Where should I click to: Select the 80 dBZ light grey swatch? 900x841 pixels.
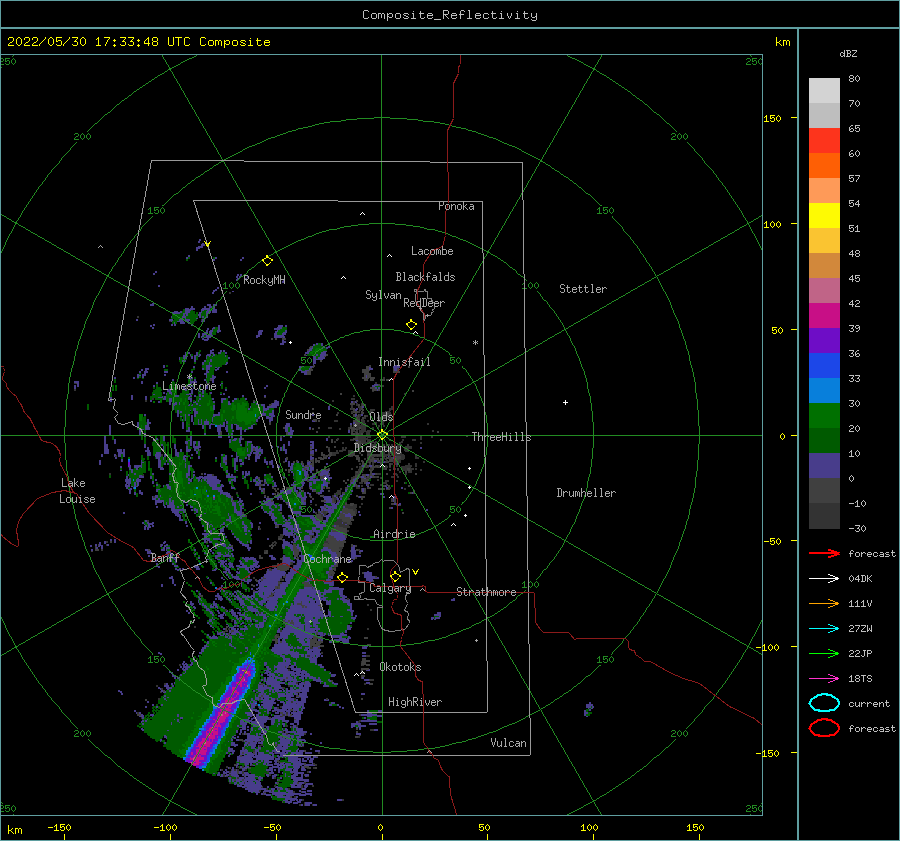click(824, 91)
